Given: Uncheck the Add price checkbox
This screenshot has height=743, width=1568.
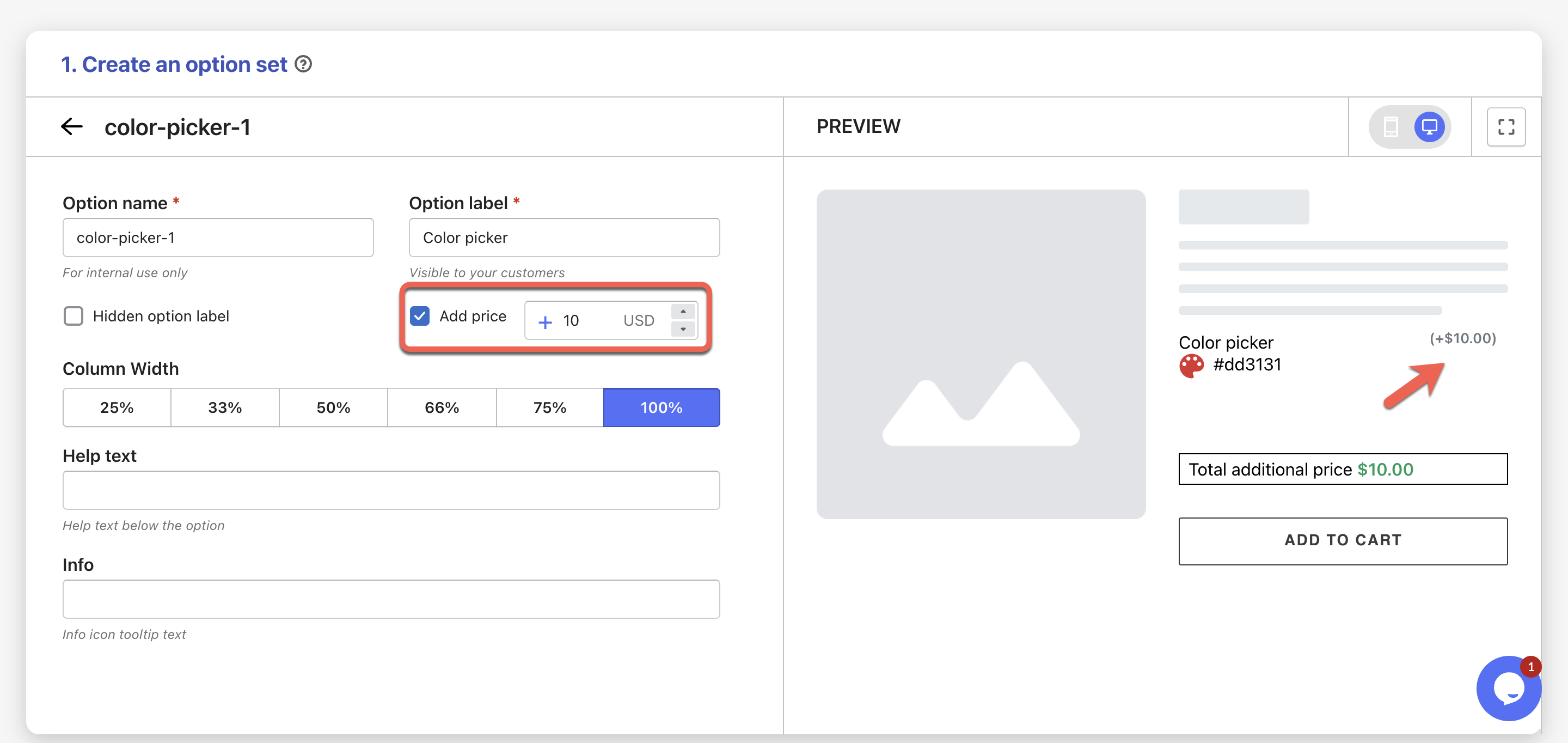Looking at the screenshot, I should tap(420, 316).
